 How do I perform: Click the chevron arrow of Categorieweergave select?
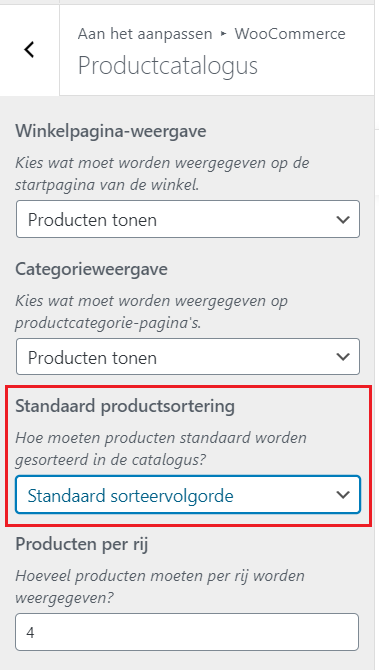tap(343, 357)
